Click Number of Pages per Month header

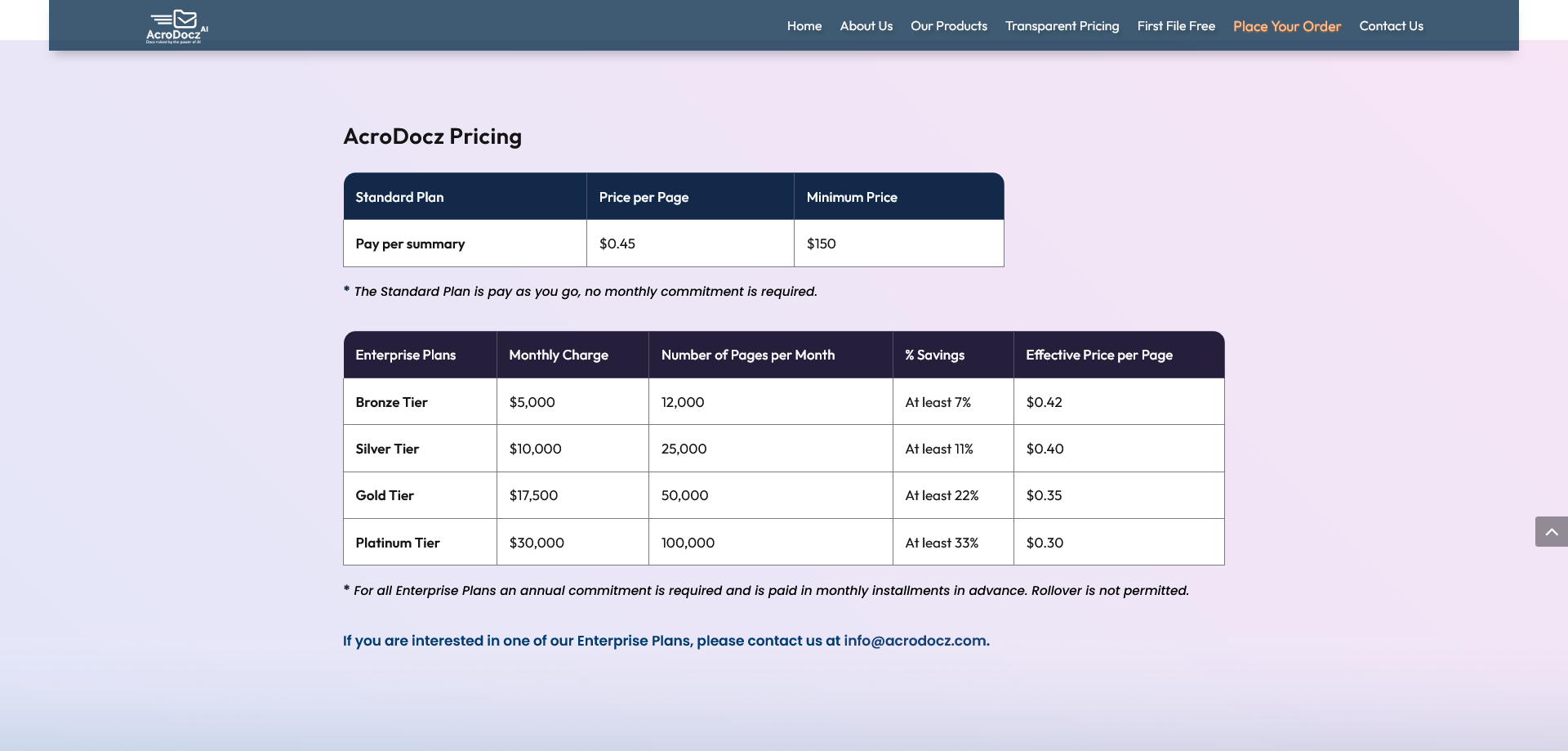coord(771,355)
